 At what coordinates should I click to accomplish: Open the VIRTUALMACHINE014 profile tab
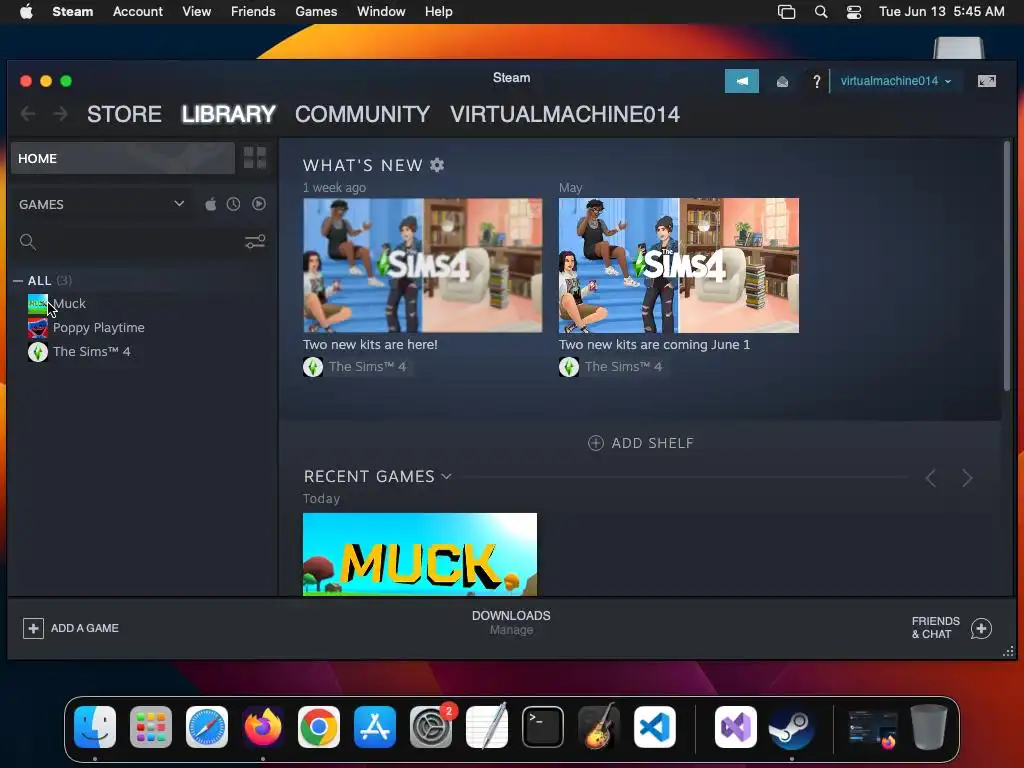coord(565,114)
